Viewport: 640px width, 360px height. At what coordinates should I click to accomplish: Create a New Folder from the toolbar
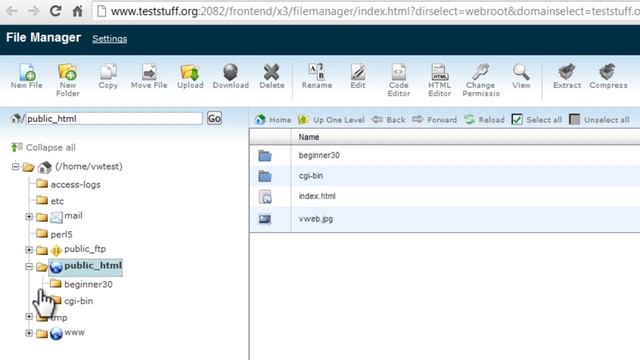(x=67, y=80)
